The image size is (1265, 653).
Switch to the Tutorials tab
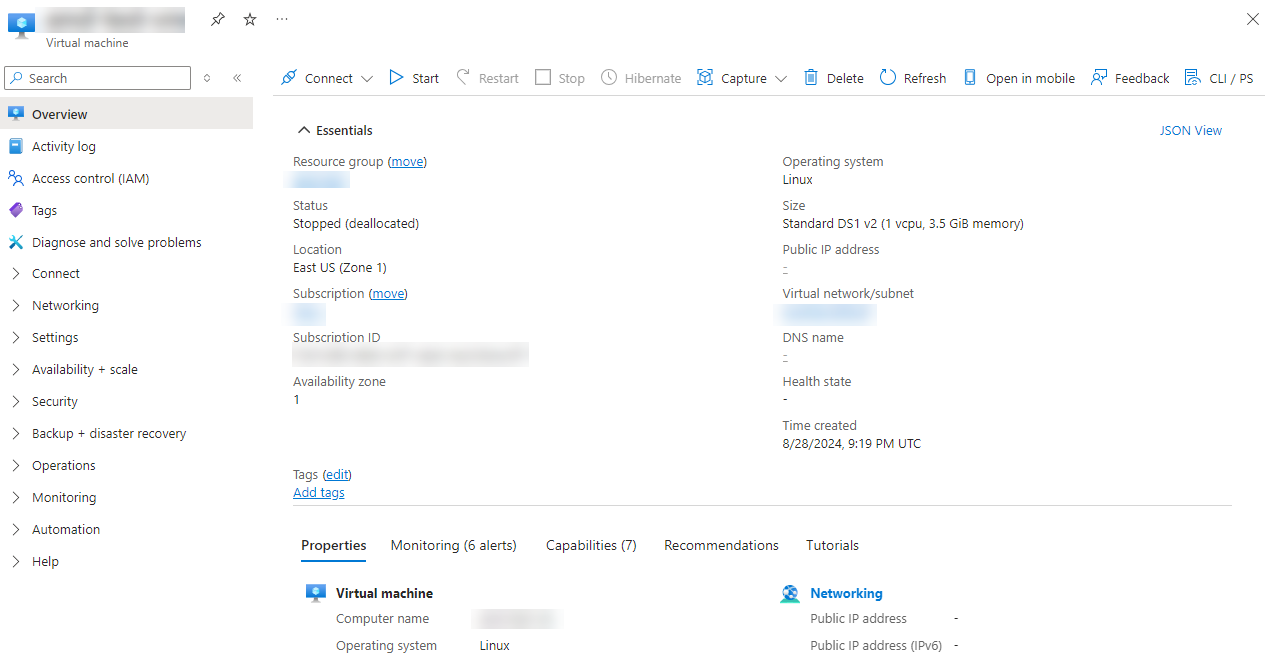[x=832, y=545]
